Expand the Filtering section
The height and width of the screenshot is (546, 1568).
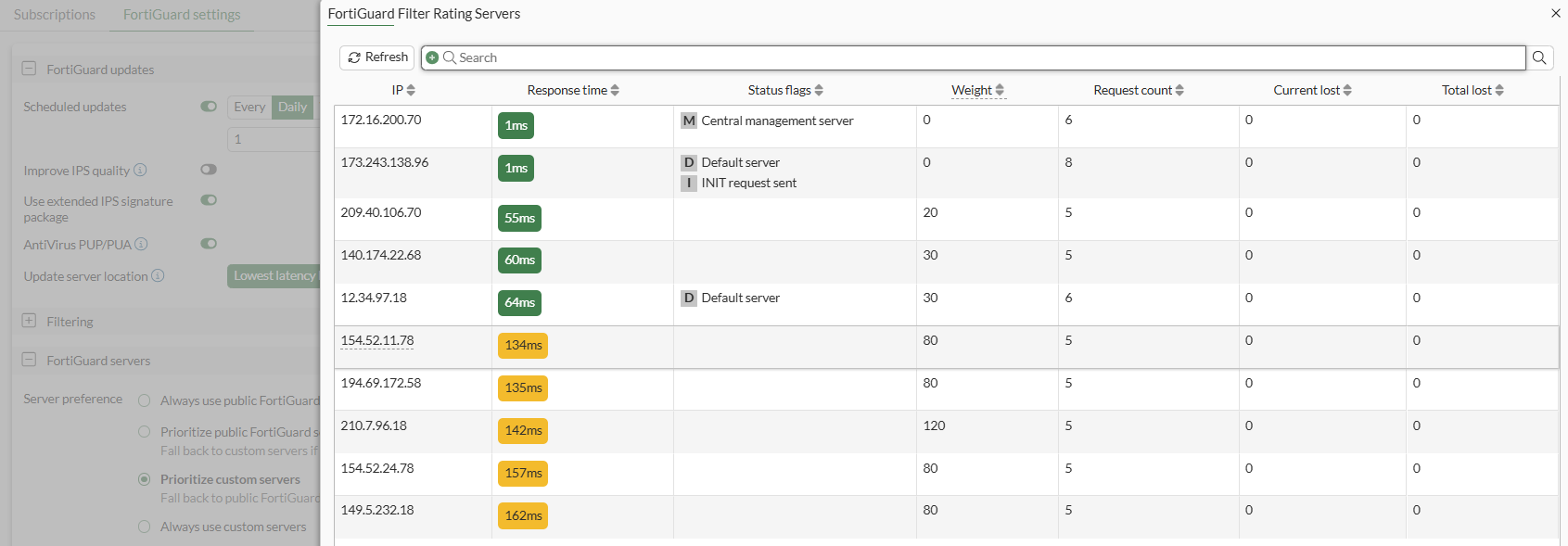29,321
